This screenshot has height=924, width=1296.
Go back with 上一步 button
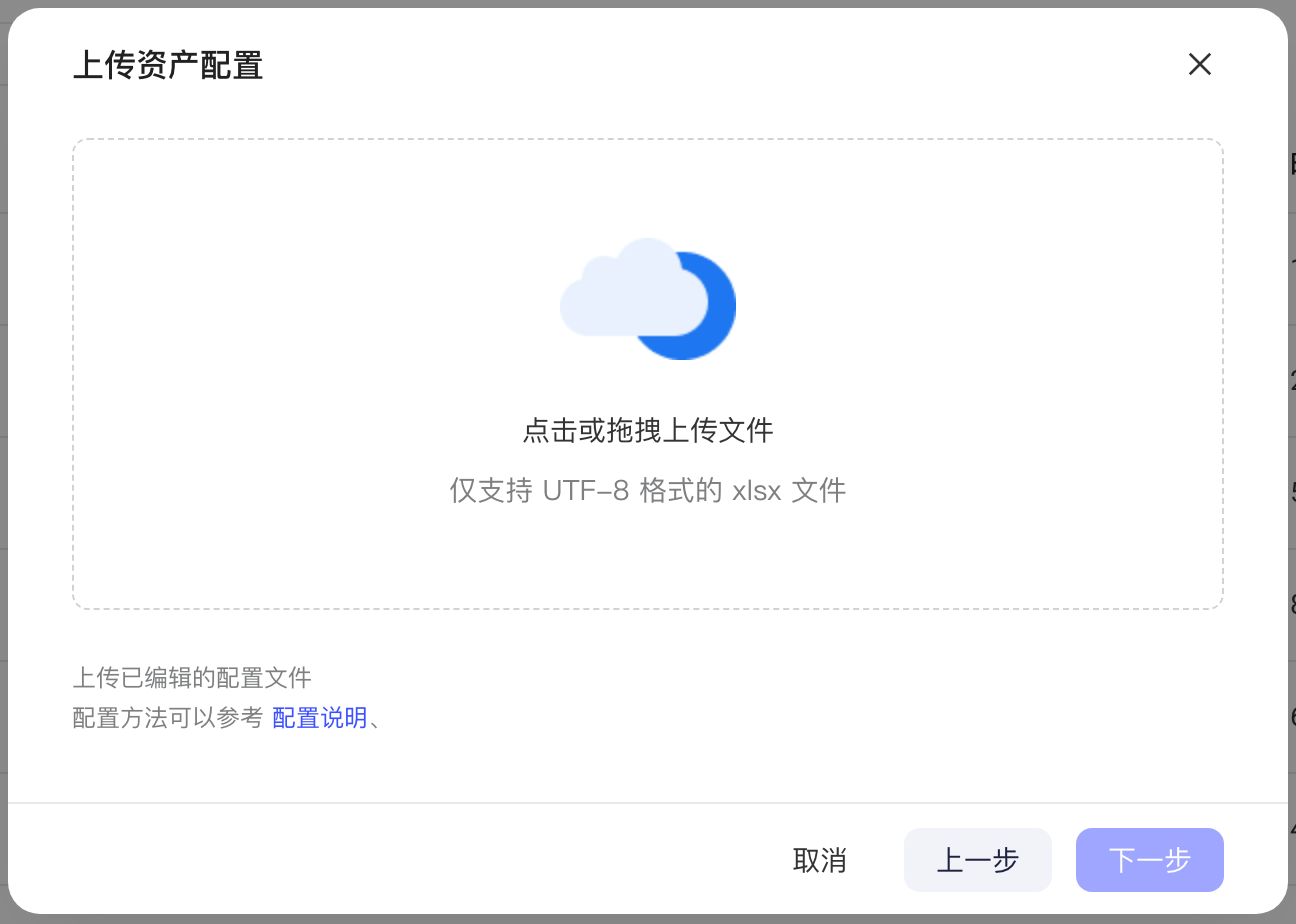(x=977, y=860)
